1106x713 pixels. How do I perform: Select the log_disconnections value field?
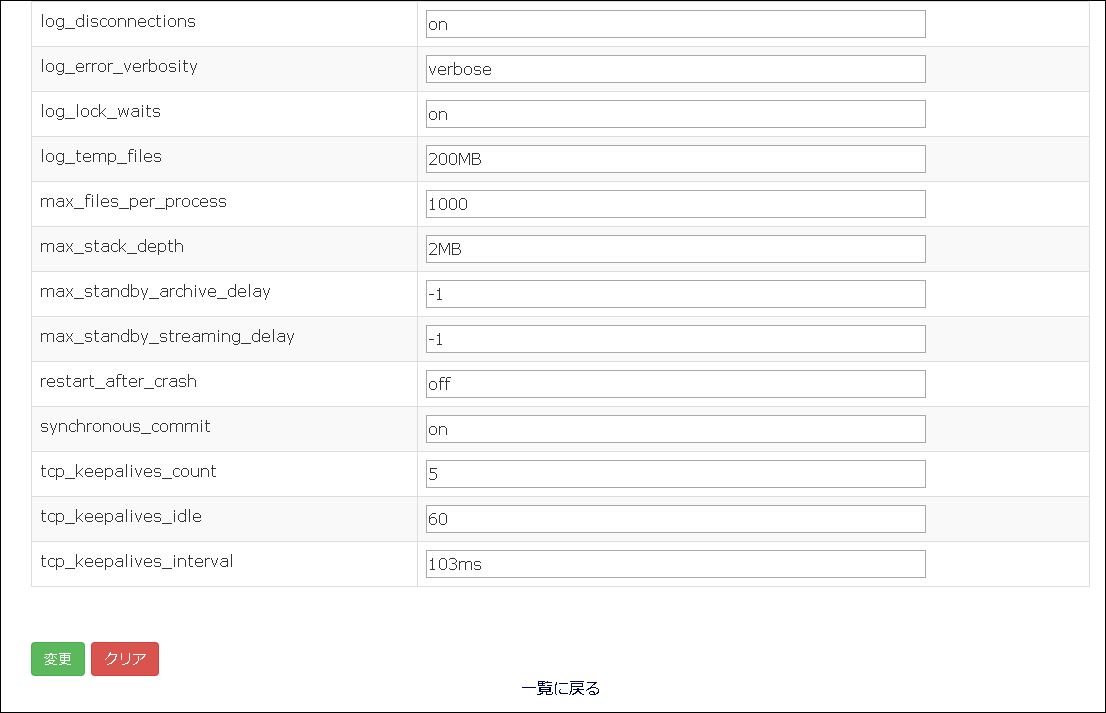coord(676,24)
